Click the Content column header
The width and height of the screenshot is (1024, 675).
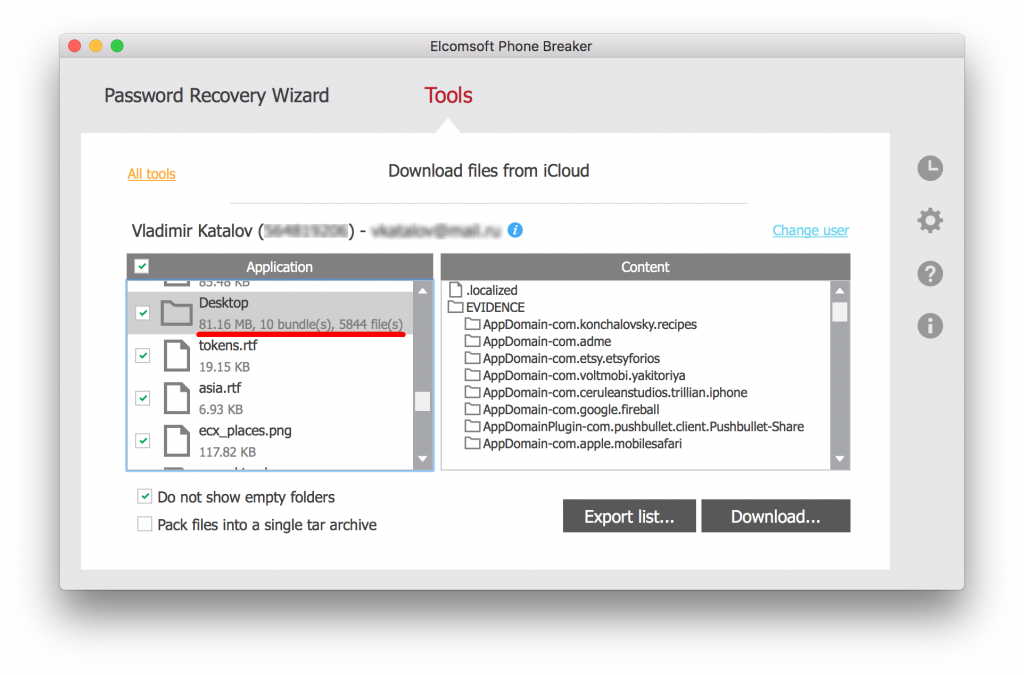coord(645,266)
